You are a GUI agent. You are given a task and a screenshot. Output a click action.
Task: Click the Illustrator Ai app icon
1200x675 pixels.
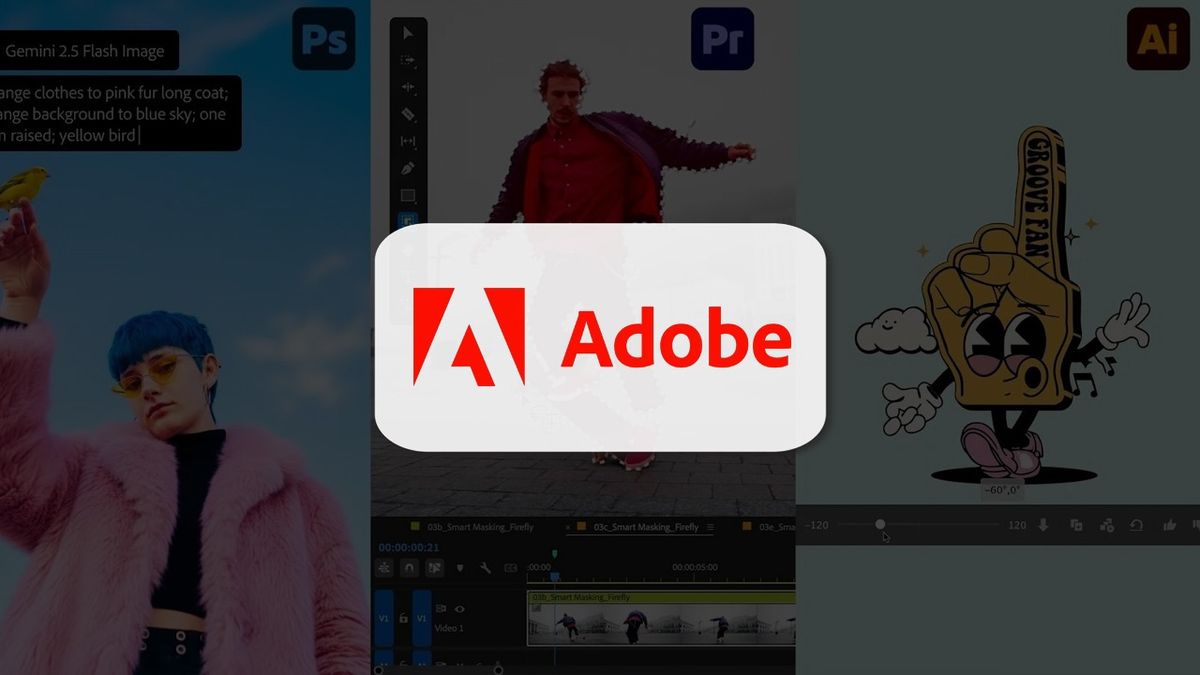point(1158,39)
